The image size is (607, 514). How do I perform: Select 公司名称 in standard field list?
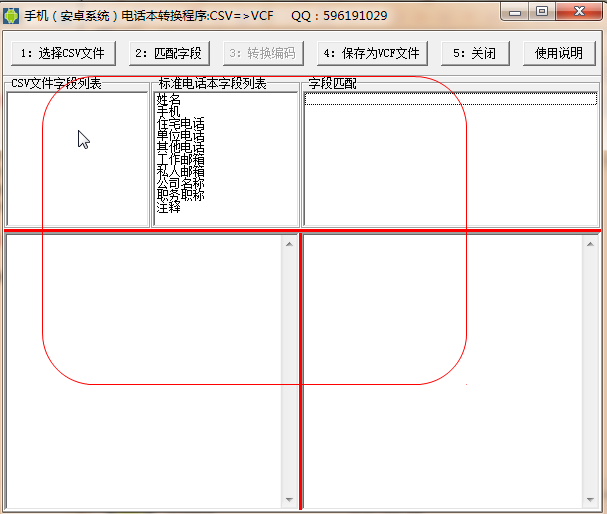coord(180,183)
